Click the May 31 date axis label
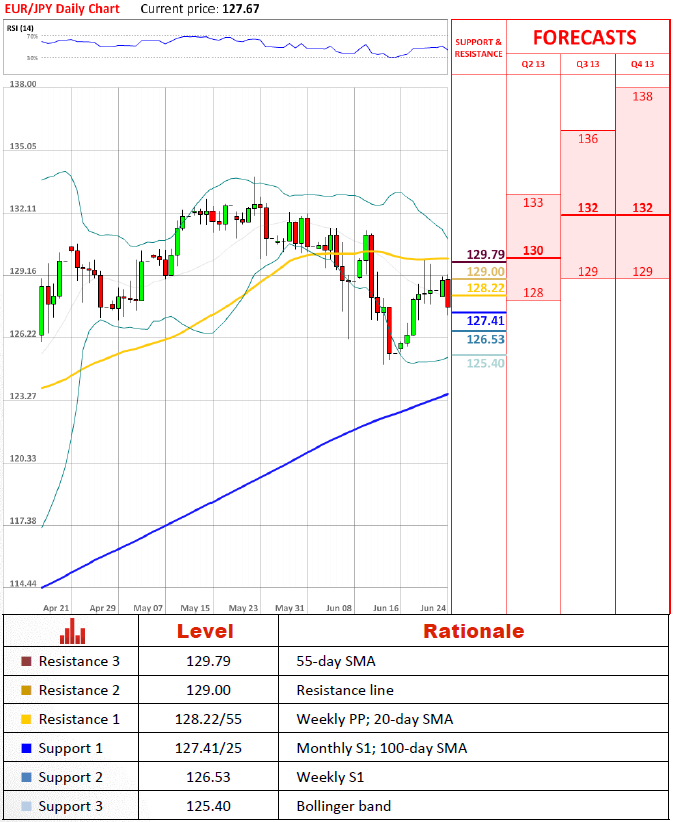Viewport: 676px width, 822px height. coord(289,608)
